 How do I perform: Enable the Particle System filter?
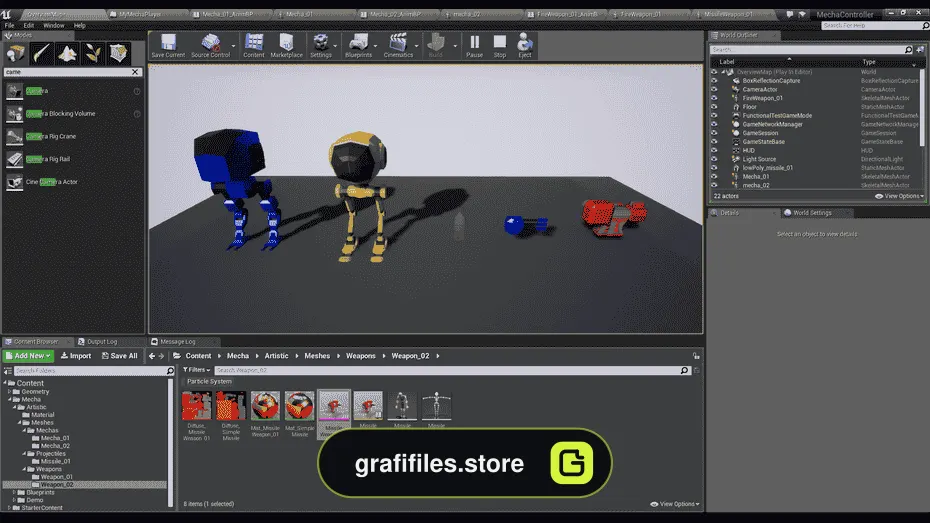click(209, 381)
